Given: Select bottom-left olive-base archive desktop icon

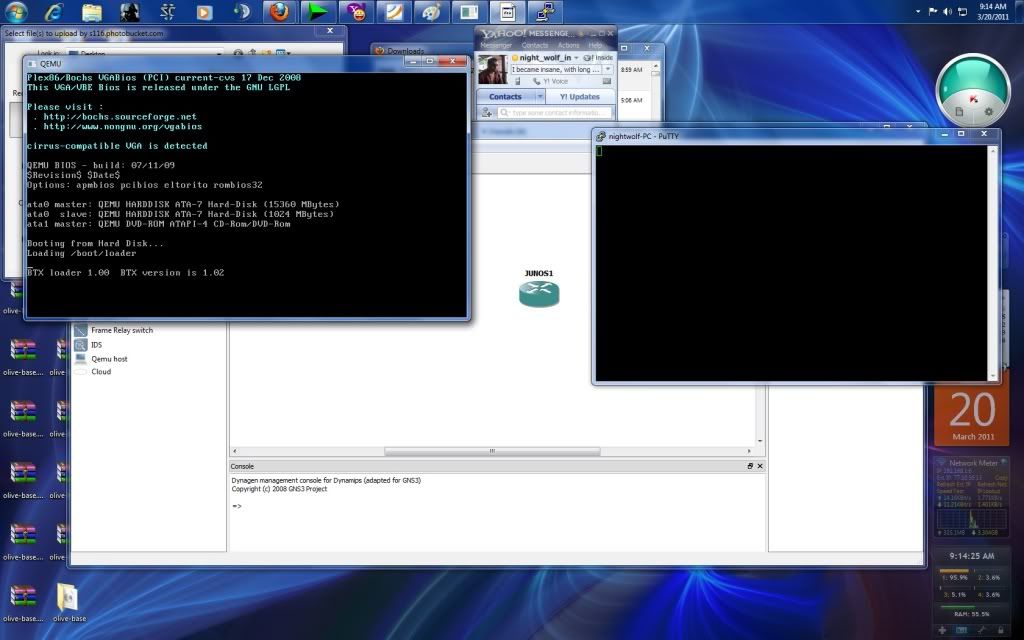Looking at the screenshot, I should click(x=23, y=602).
